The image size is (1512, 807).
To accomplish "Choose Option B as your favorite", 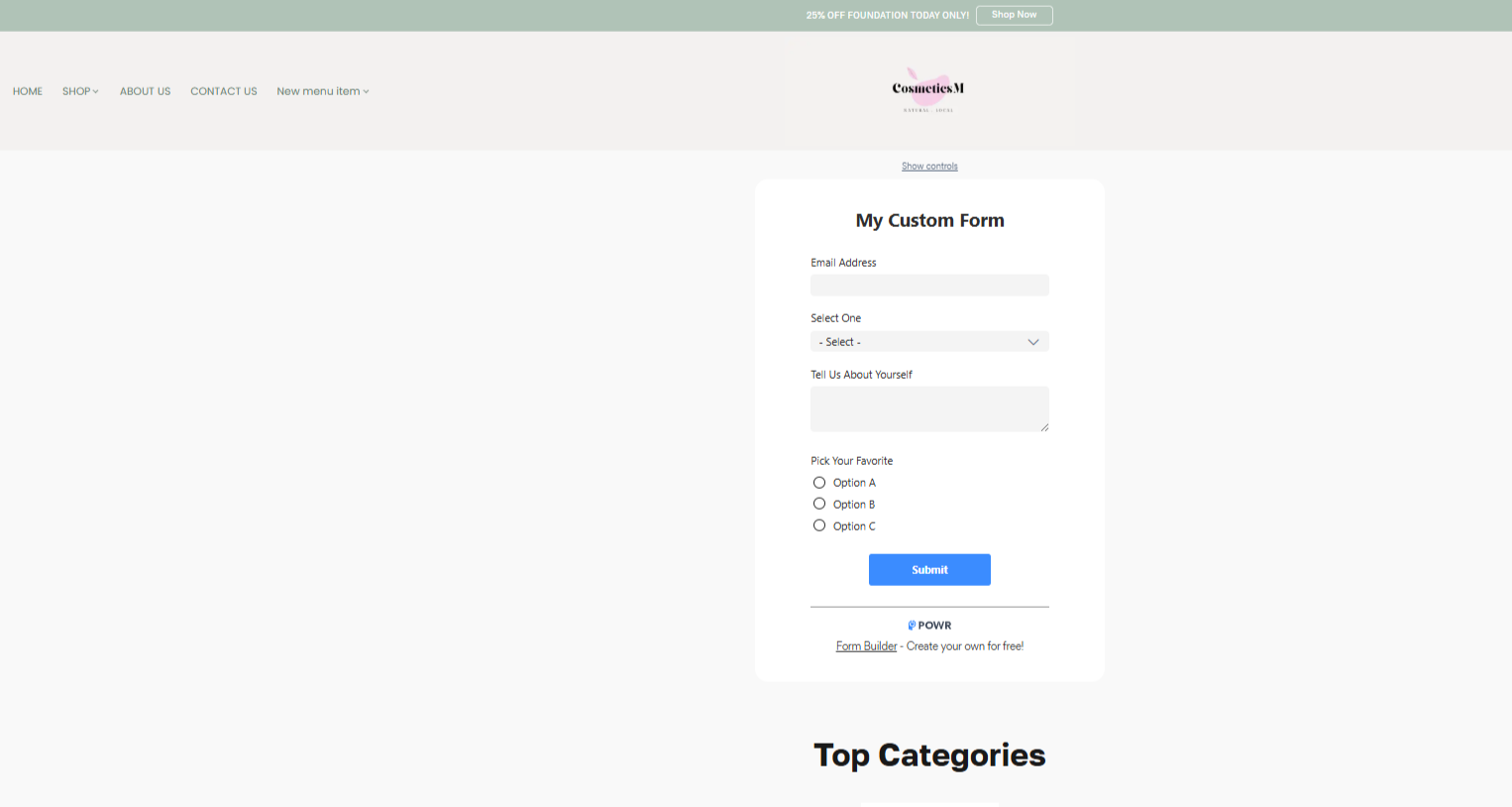I will (819, 504).
